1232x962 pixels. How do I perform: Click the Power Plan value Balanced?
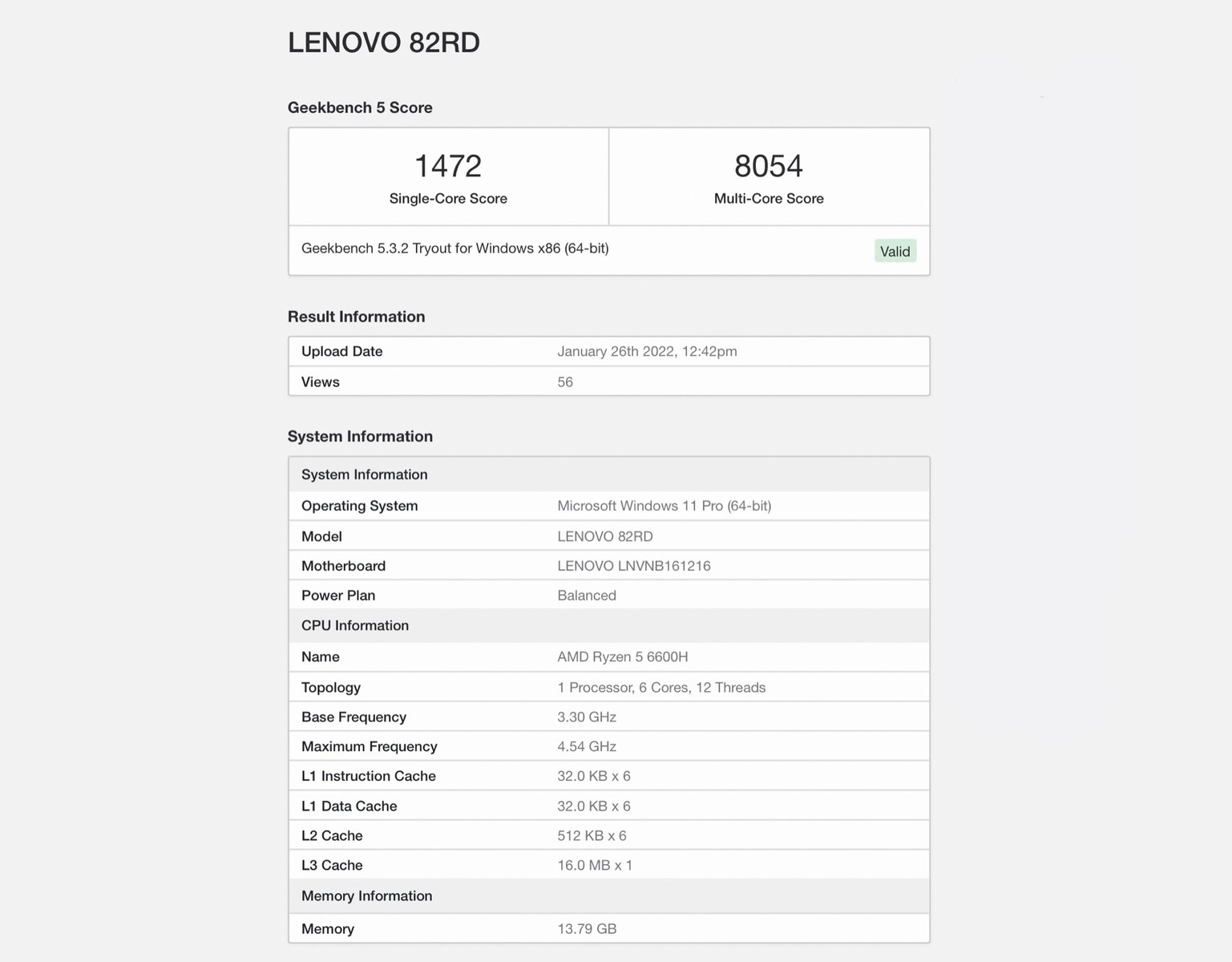(587, 596)
